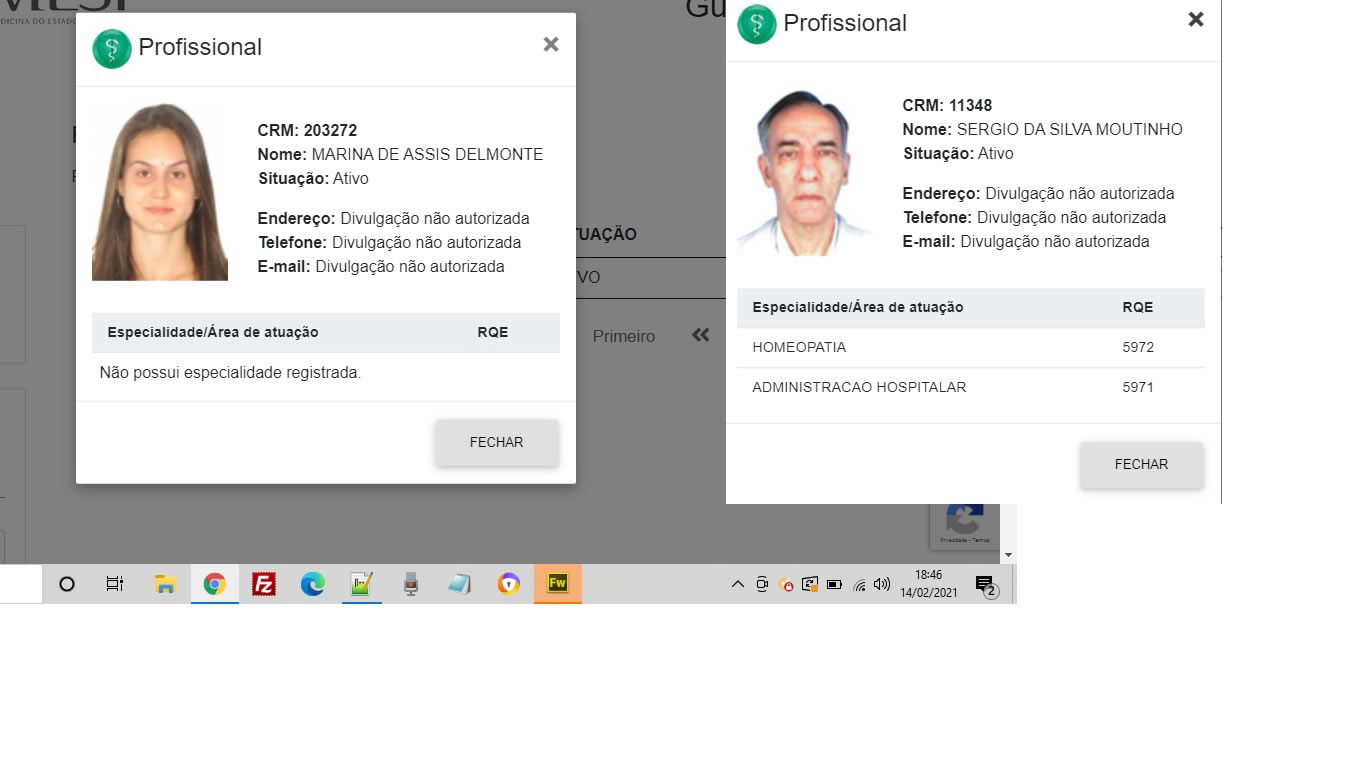This screenshot has width=1366, height=768.
Task: Open Adobe Fireworks from the taskbar
Action: coord(558,584)
